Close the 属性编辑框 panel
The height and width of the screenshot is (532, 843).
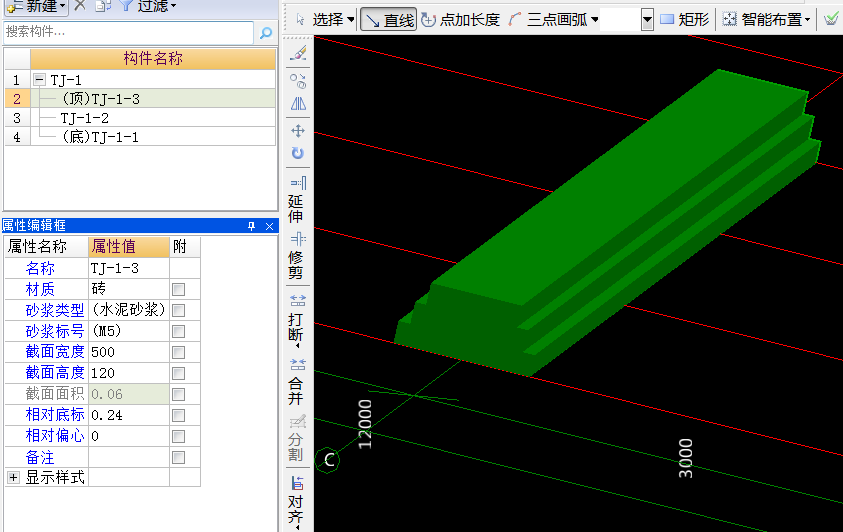269,226
